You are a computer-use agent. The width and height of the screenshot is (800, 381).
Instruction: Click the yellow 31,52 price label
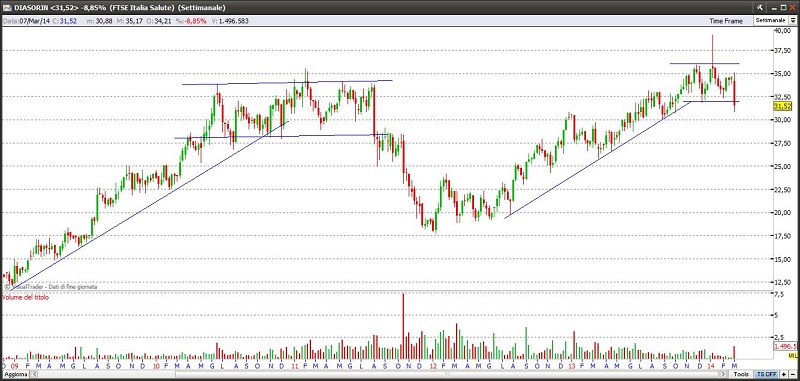click(x=782, y=106)
